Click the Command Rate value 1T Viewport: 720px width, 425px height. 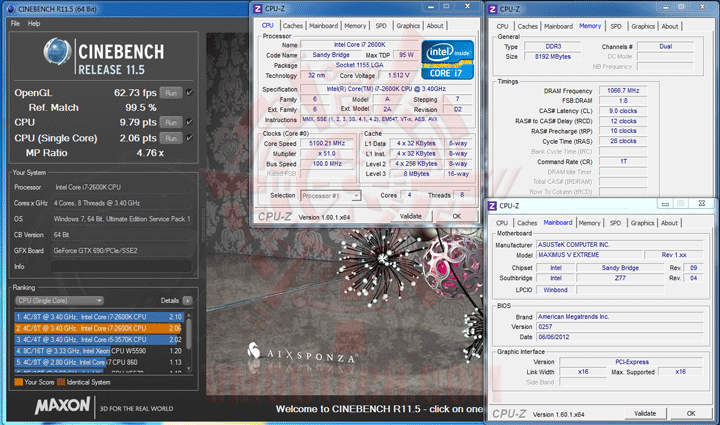click(x=623, y=162)
